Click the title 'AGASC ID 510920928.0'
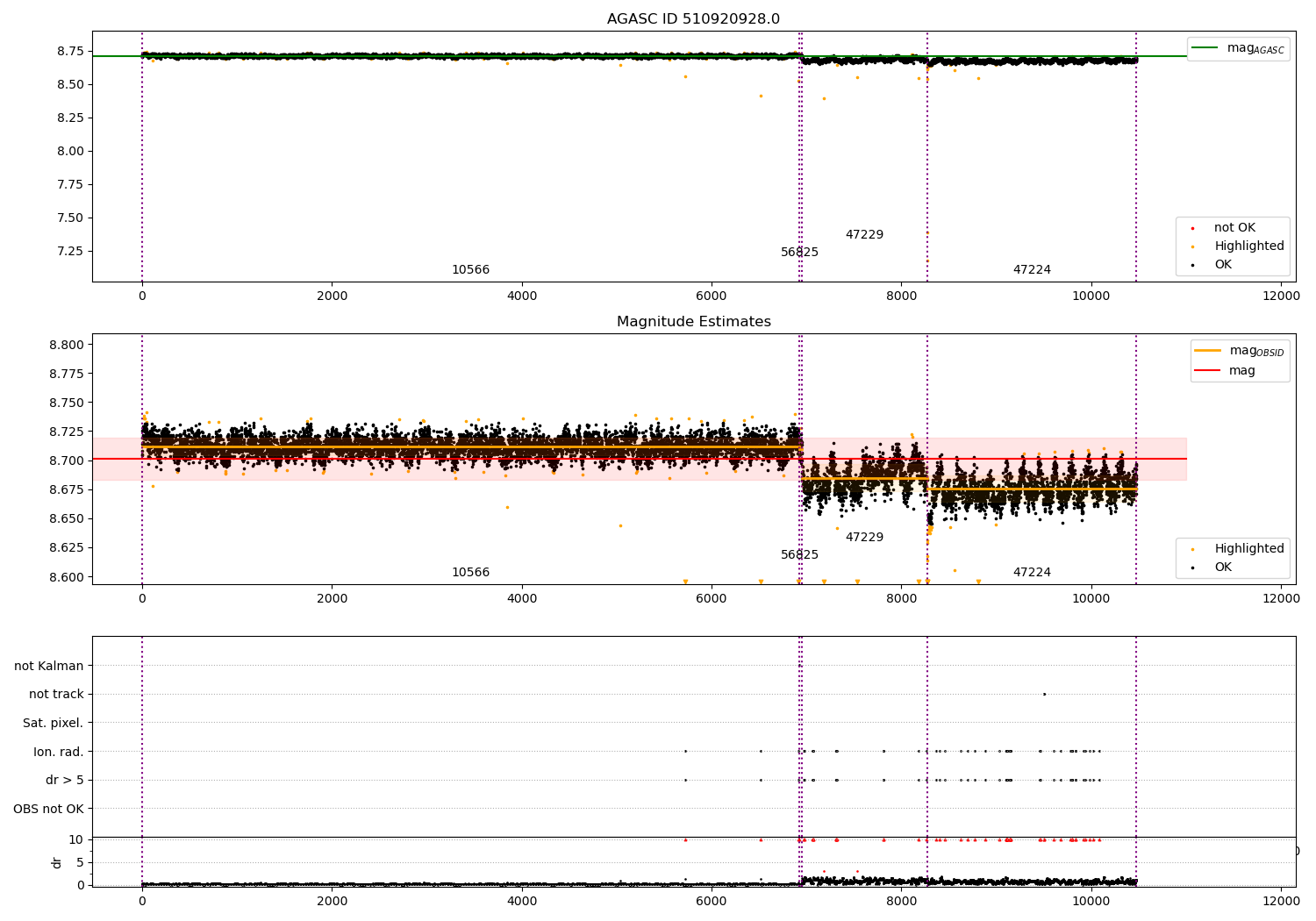1316x921 pixels. [x=693, y=19]
